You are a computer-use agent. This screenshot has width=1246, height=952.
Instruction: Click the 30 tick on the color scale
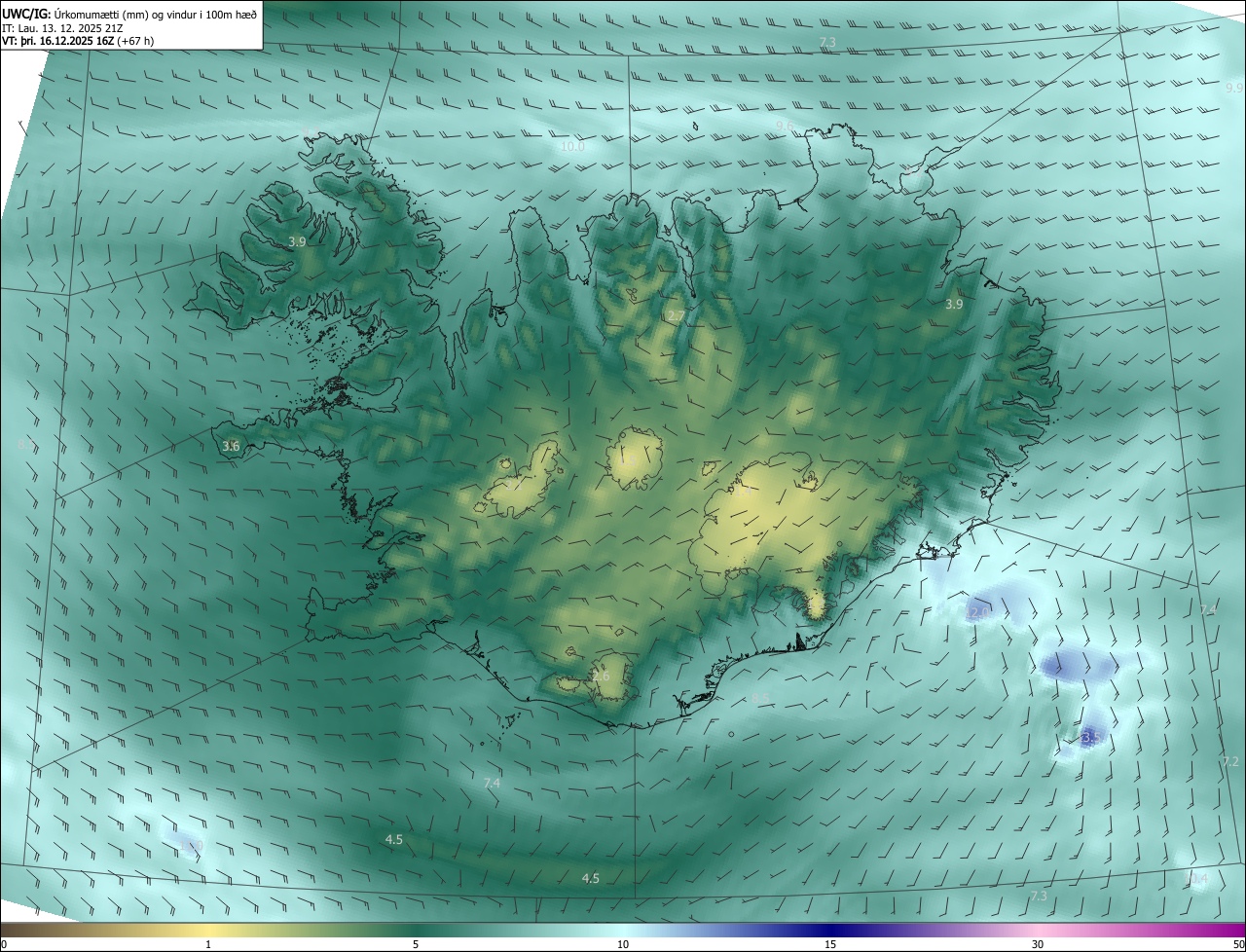[1038, 944]
